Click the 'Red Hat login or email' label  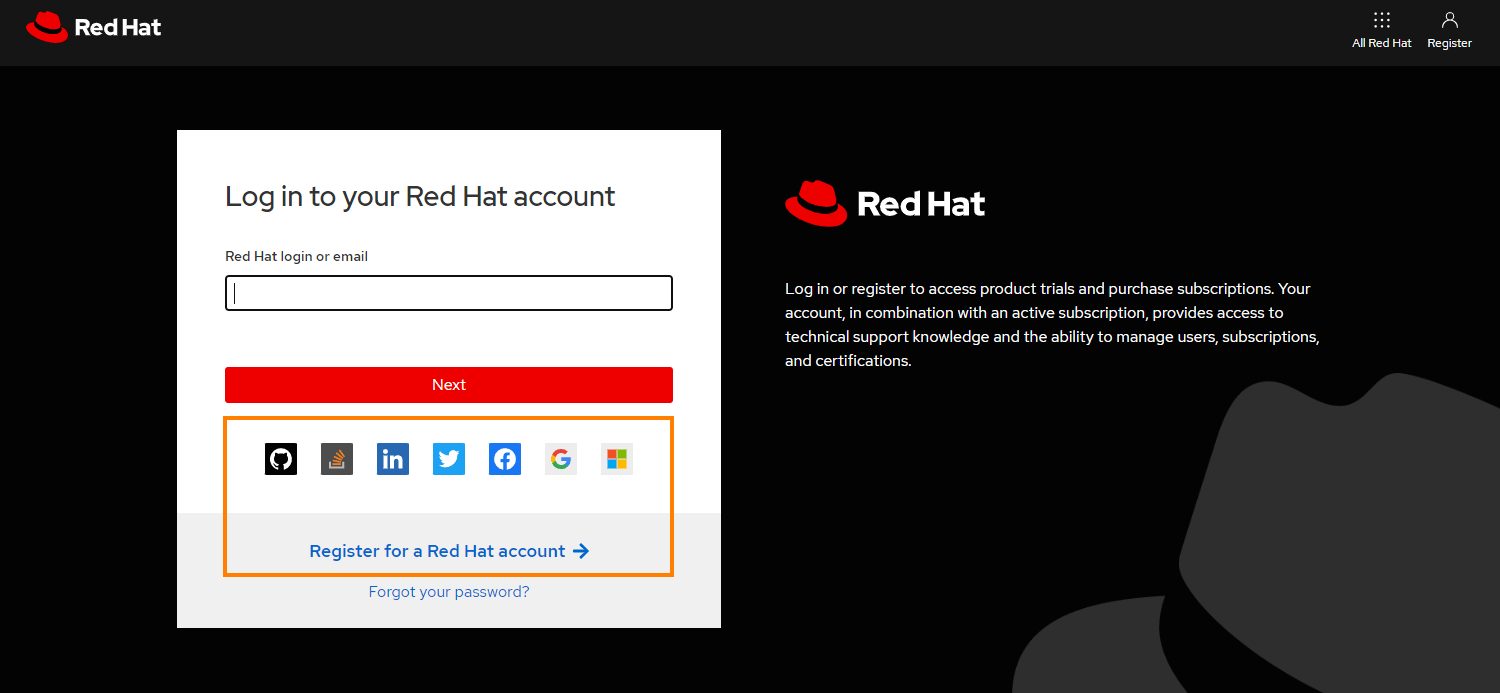[x=297, y=257]
